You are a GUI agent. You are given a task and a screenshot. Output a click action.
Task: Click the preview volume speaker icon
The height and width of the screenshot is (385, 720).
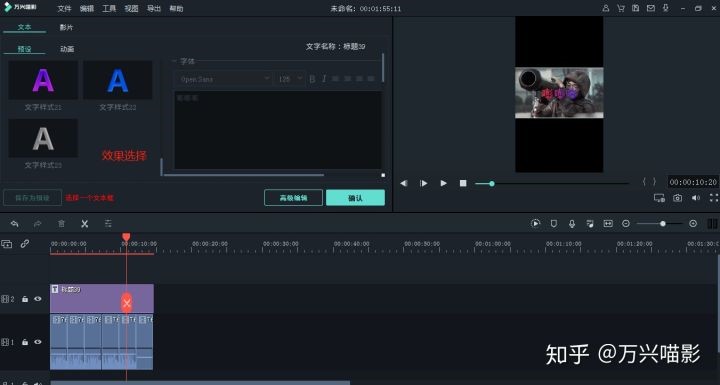point(696,198)
